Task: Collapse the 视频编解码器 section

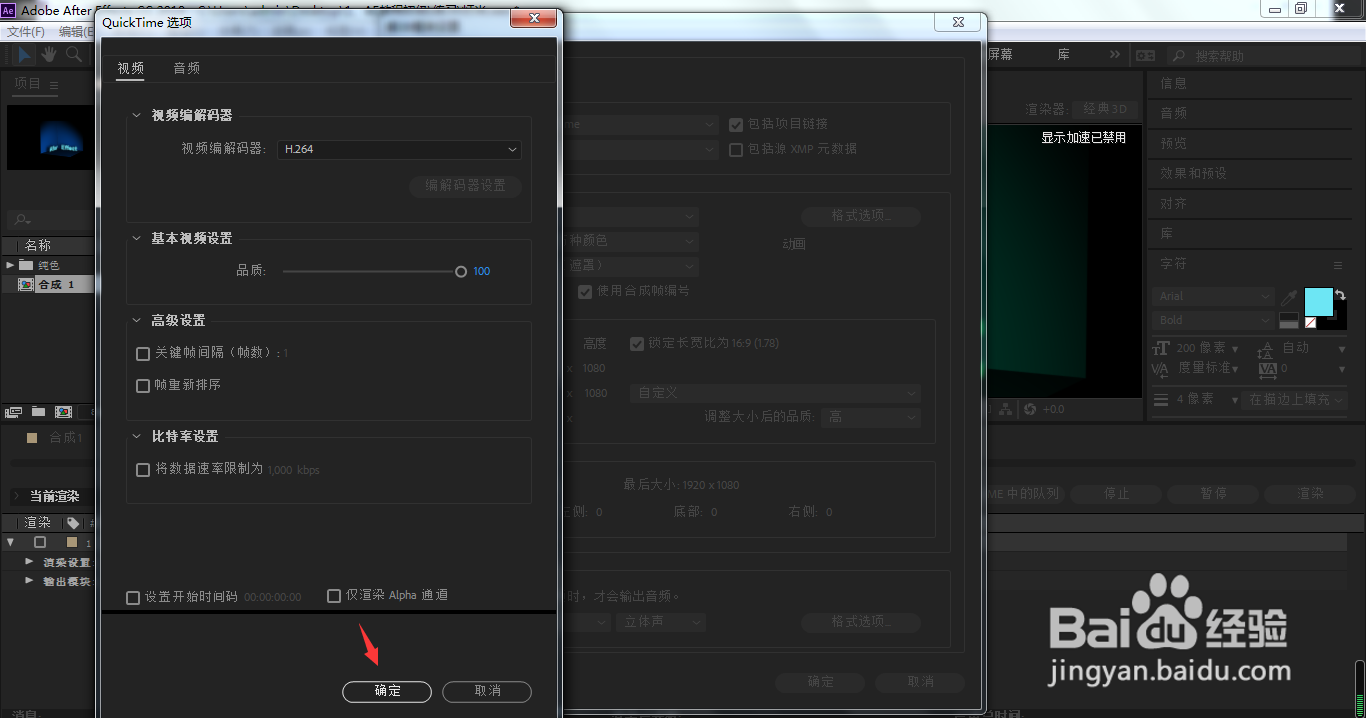Action: tap(137, 115)
